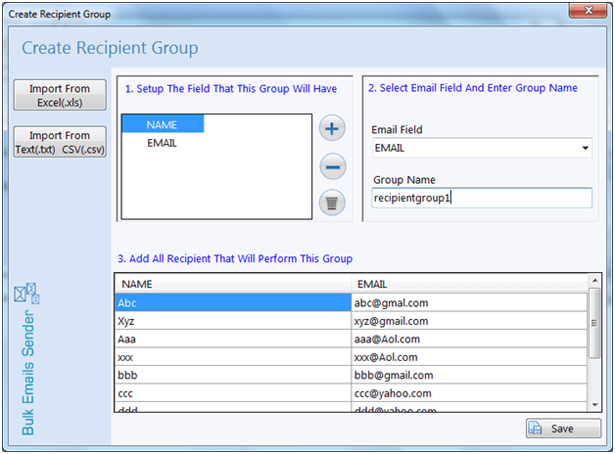Select the xxx name cell
615x454 pixels.
click(x=233, y=357)
